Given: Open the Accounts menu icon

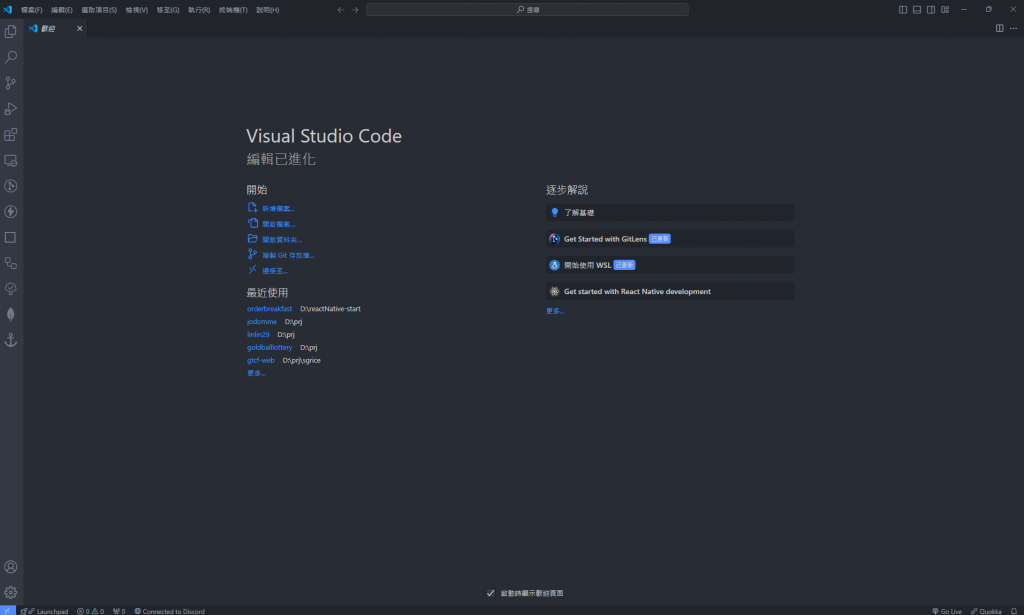Looking at the screenshot, I should point(10,567).
